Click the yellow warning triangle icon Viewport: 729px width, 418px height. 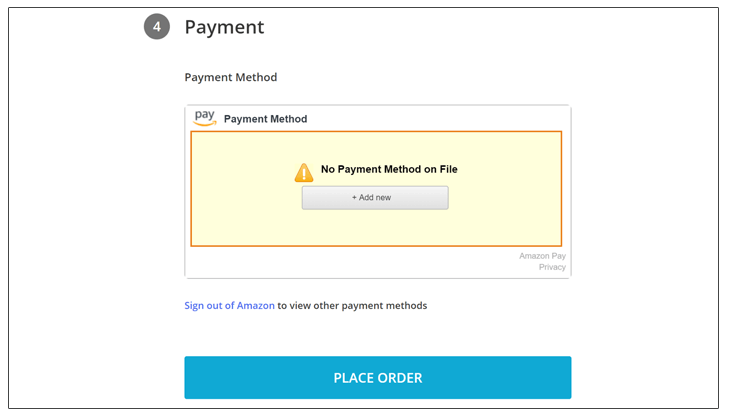pos(304,172)
